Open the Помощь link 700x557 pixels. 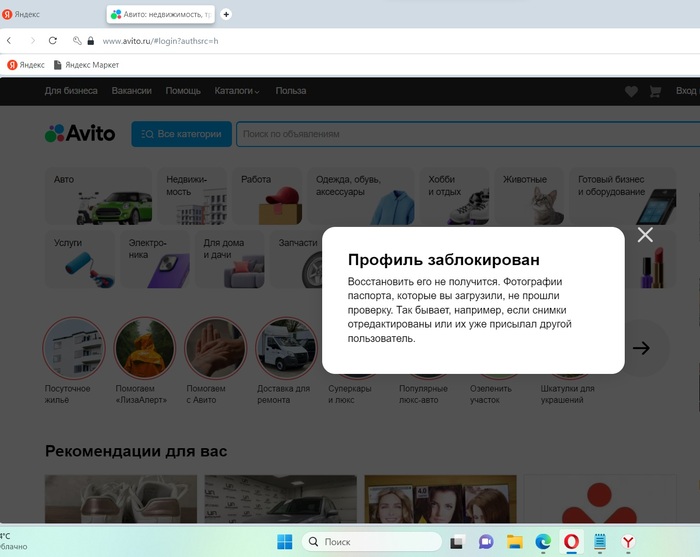(x=183, y=91)
